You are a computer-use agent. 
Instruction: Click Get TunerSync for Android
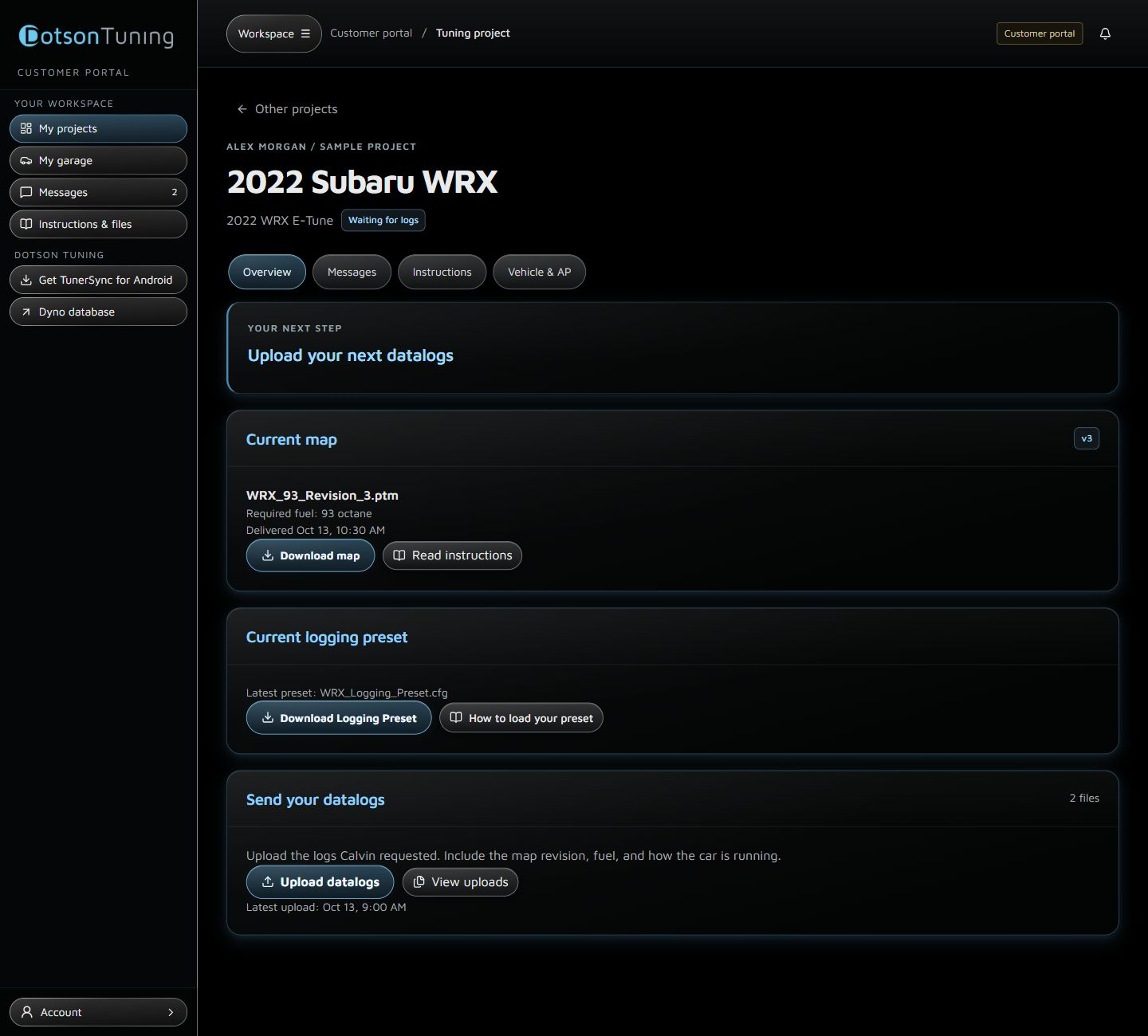pyautogui.click(x=98, y=280)
